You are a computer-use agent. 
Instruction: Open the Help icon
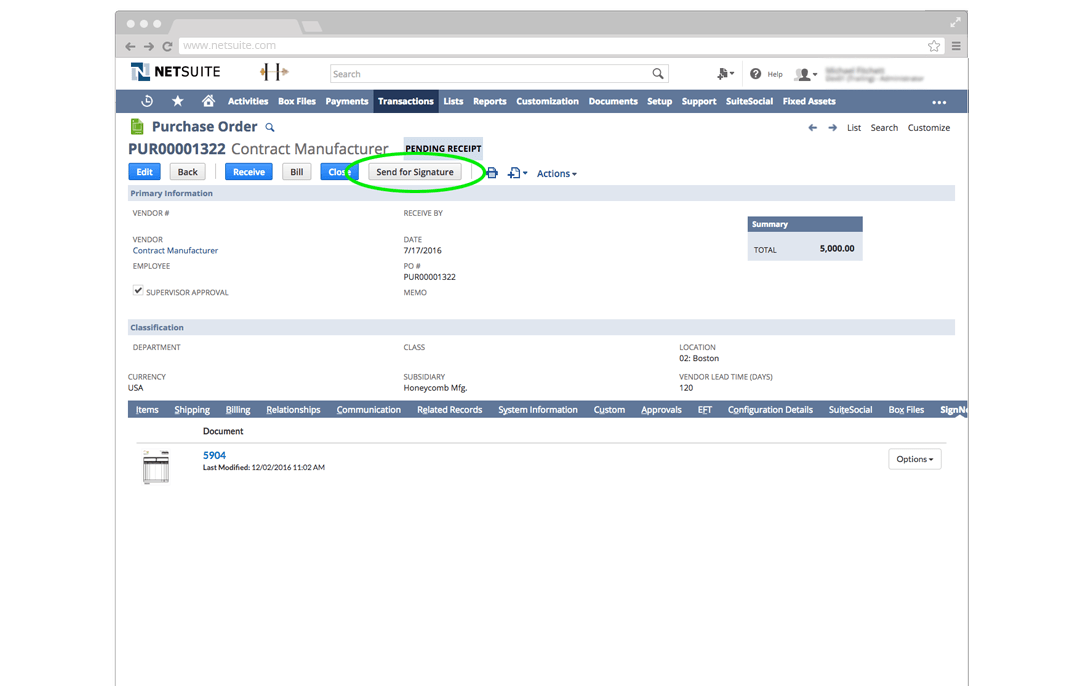[x=756, y=74]
